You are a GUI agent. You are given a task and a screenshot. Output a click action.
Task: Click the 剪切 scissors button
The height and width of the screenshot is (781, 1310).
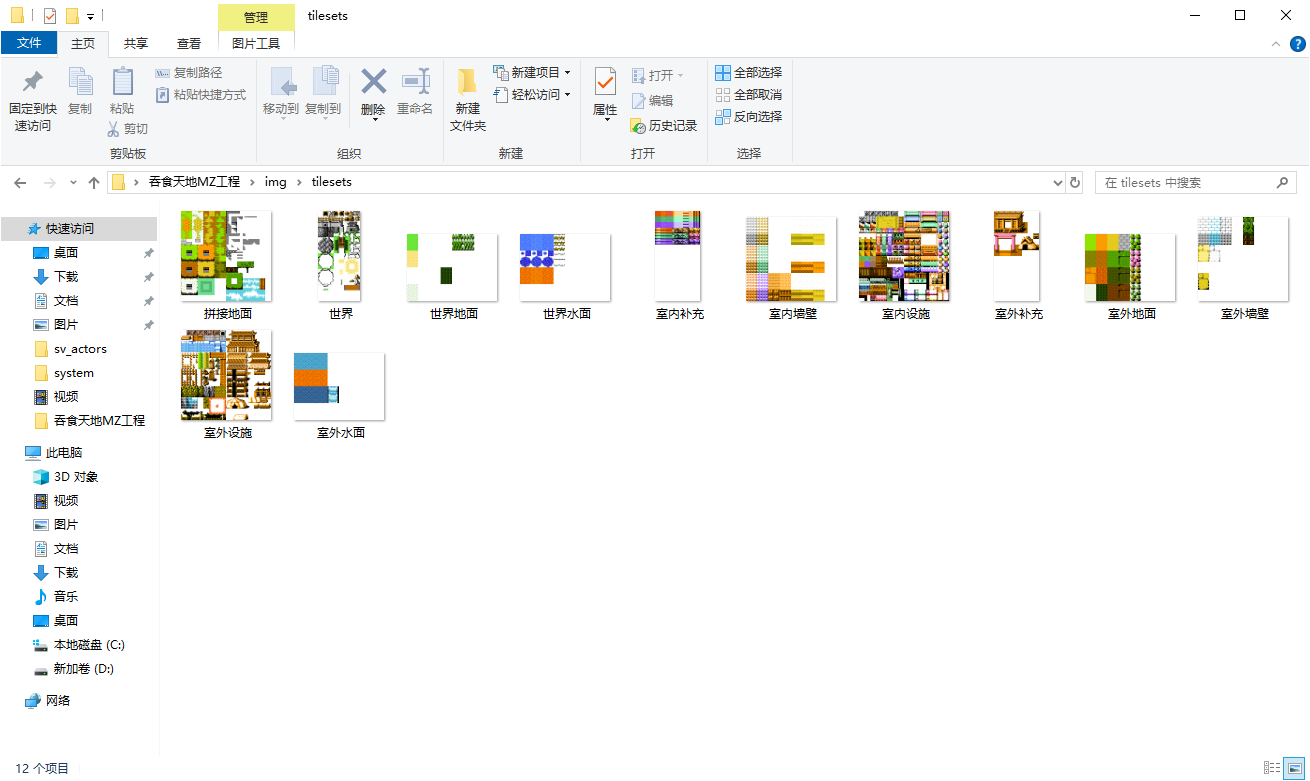click(128, 129)
